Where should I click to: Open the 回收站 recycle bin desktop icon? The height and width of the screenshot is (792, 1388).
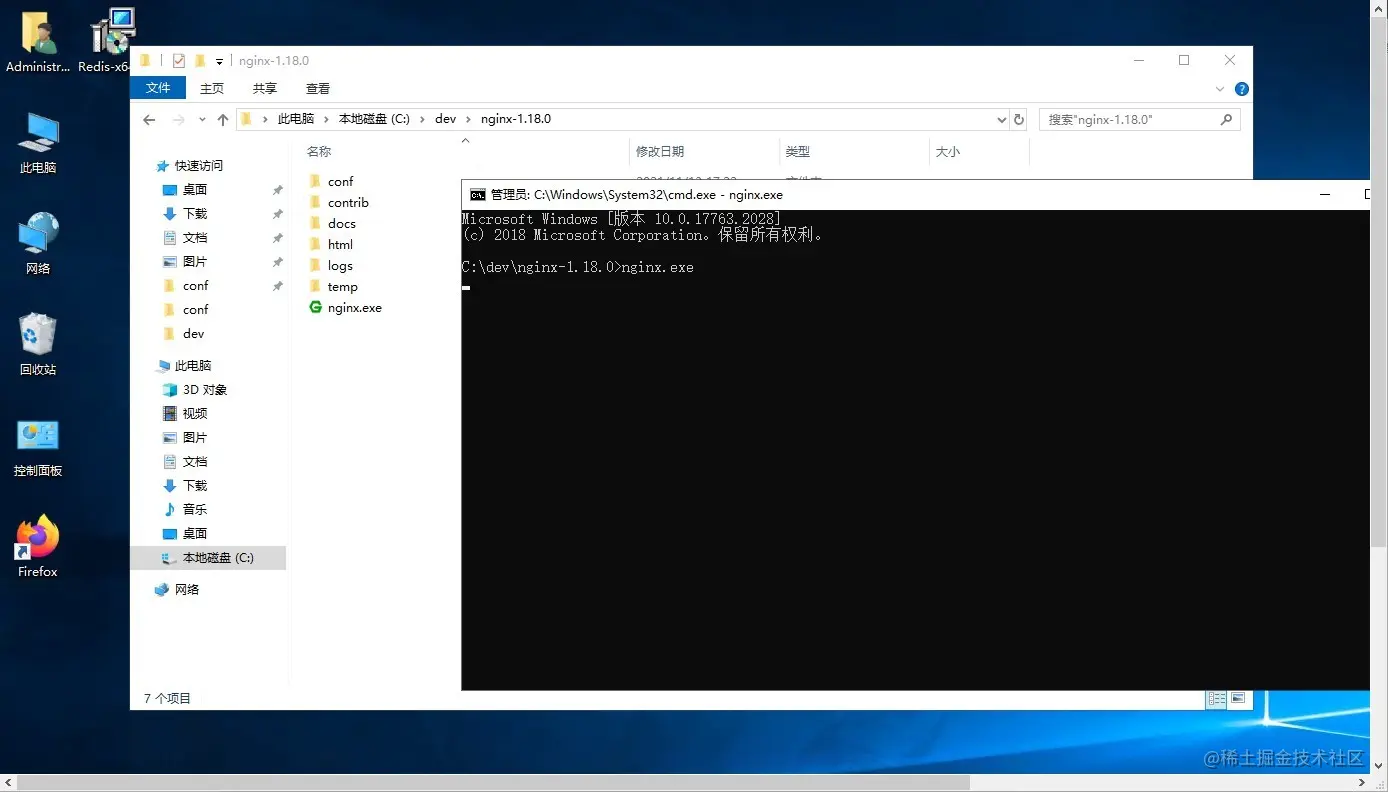38,343
